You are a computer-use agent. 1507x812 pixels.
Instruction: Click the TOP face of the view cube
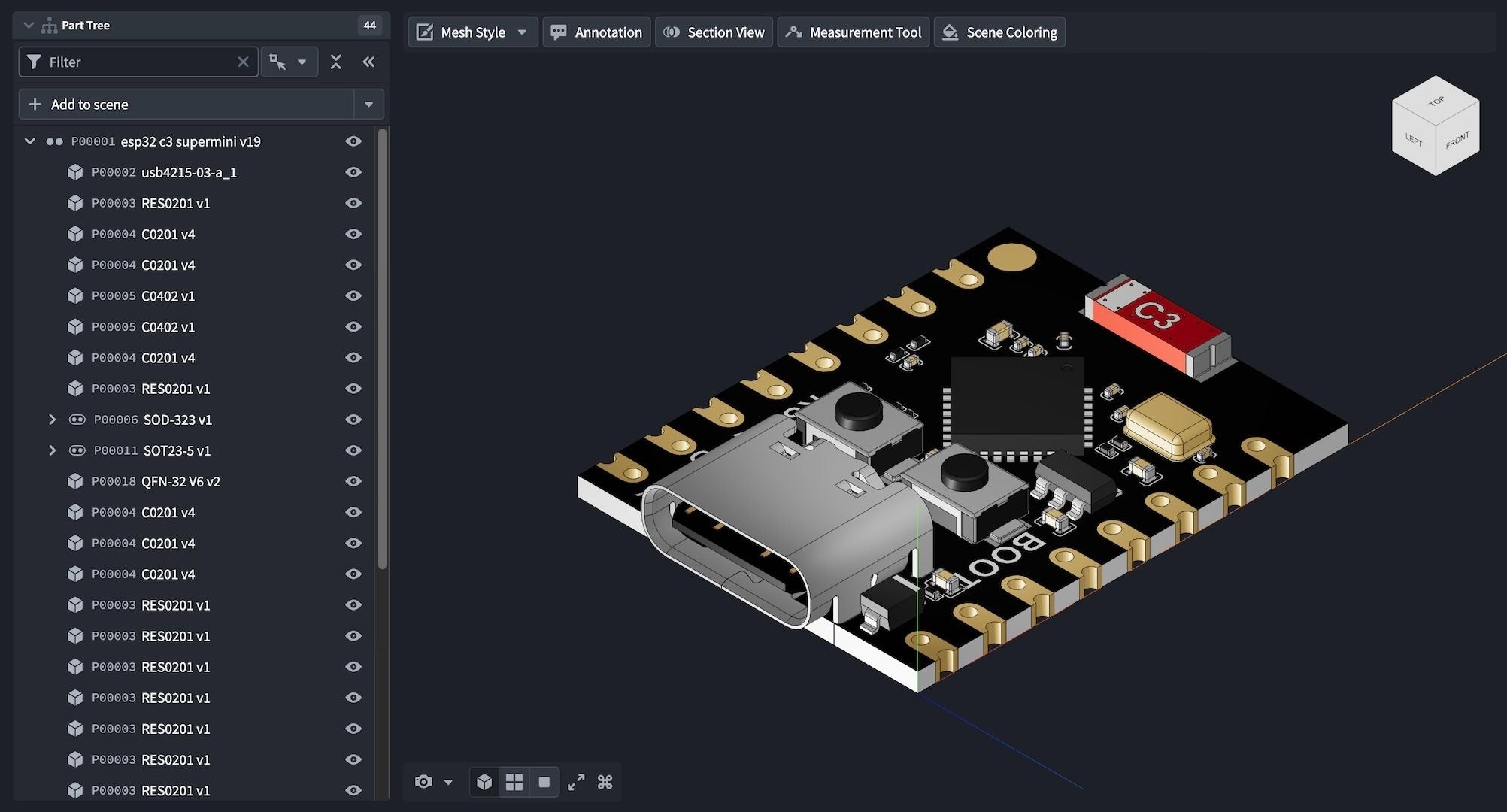tap(1436, 101)
